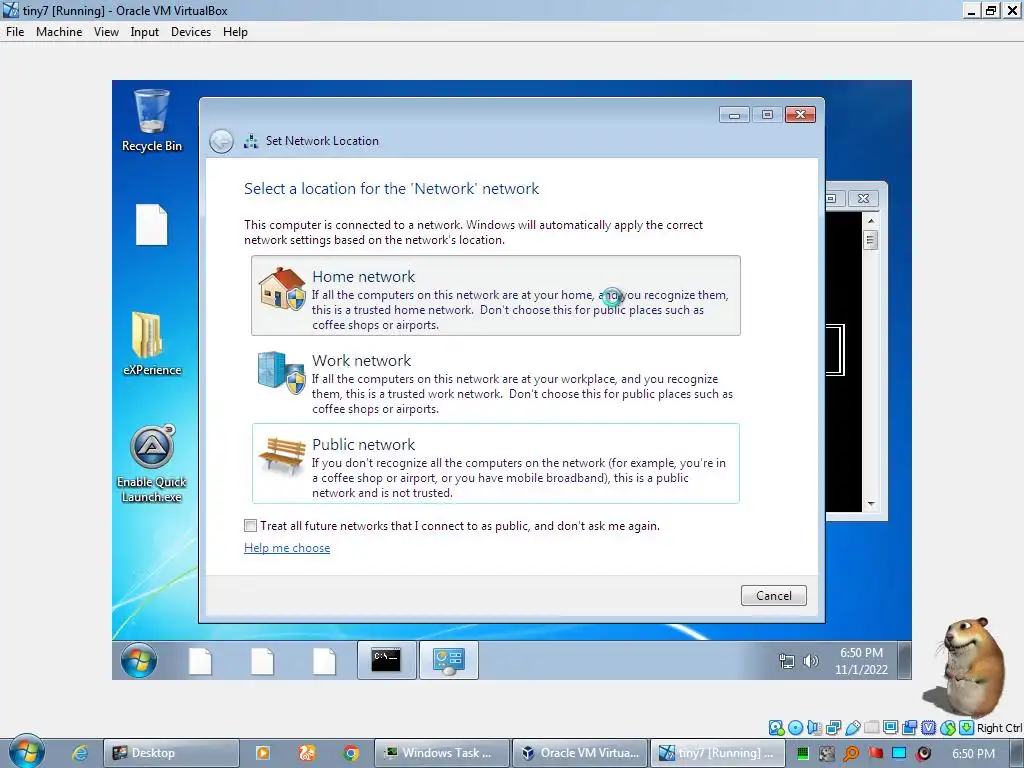Image resolution: width=1024 pixels, height=768 pixels.
Task: Click the guest volume speaker tray icon
Action: [810, 661]
